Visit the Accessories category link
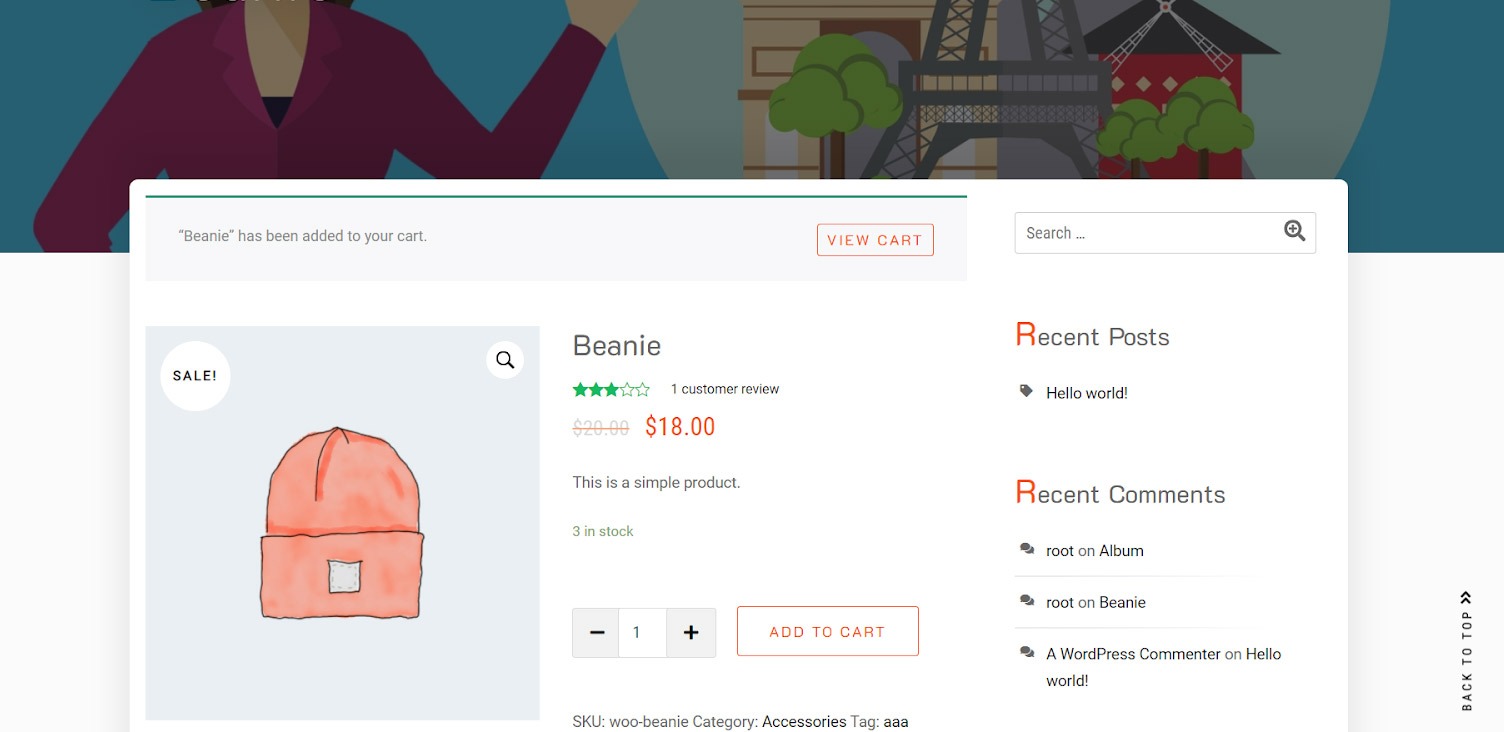 (804, 721)
